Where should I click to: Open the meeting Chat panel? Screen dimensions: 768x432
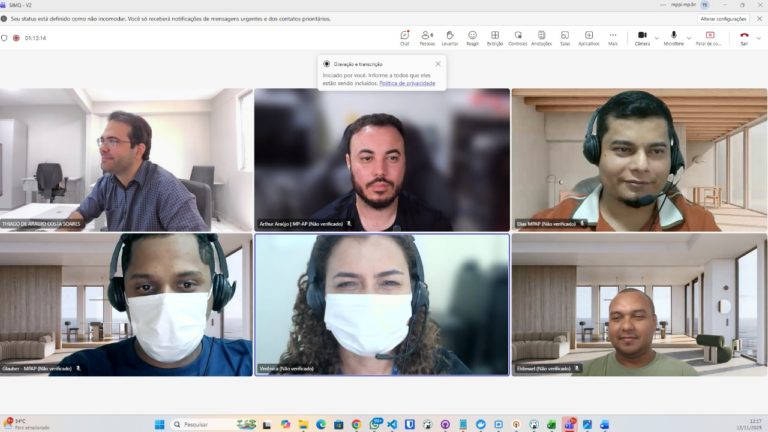coord(404,37)
